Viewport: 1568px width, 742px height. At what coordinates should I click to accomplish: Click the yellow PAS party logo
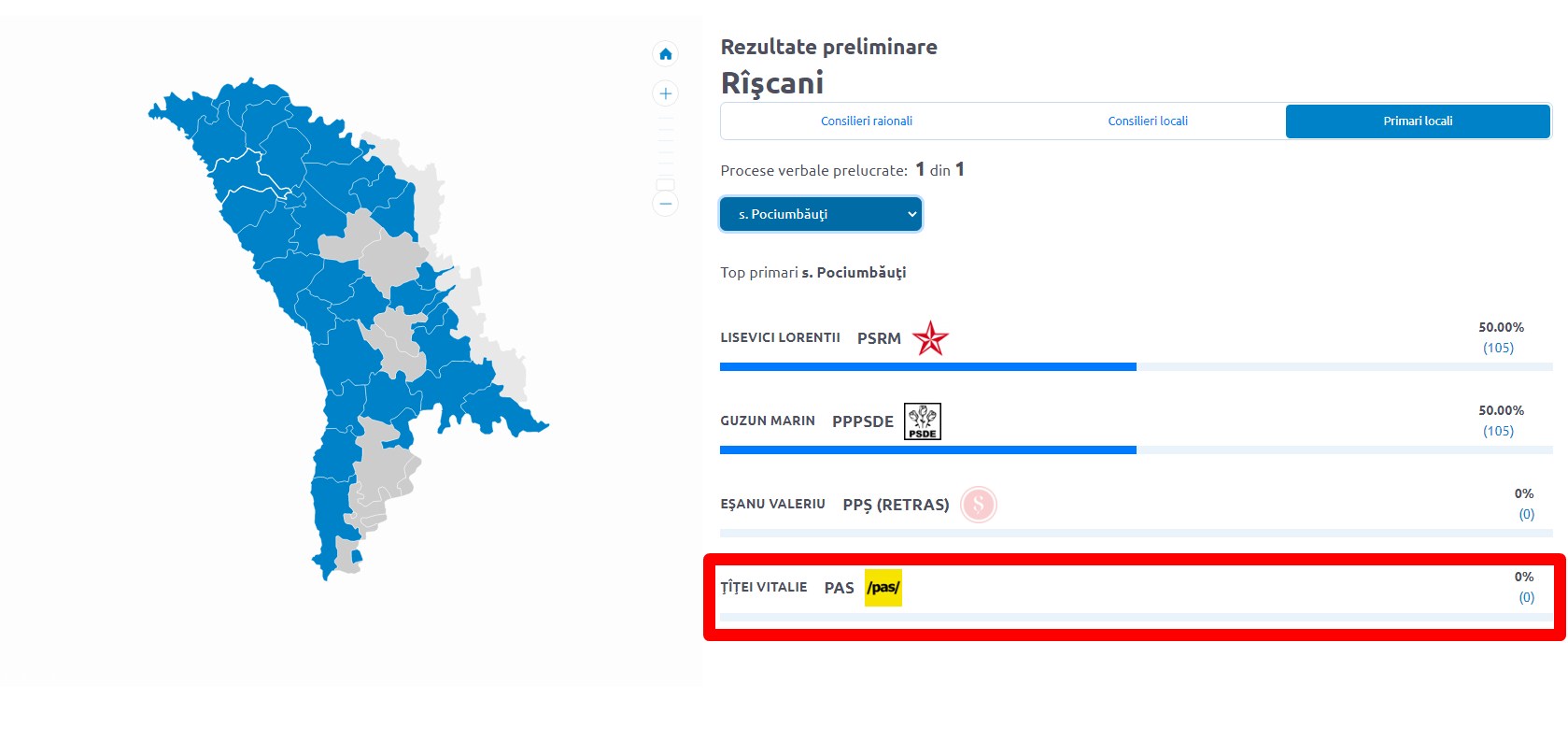click(x=883, y=588)
